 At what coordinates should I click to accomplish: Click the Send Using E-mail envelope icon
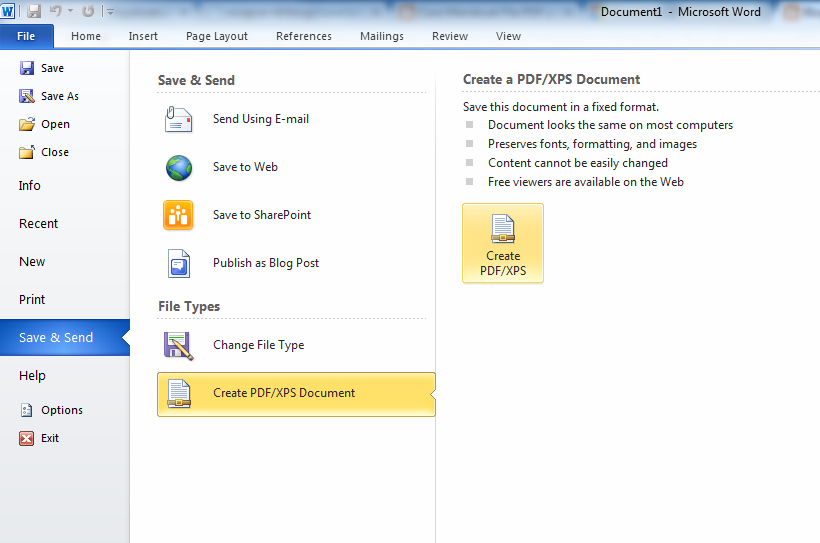[x=178, y=119]
